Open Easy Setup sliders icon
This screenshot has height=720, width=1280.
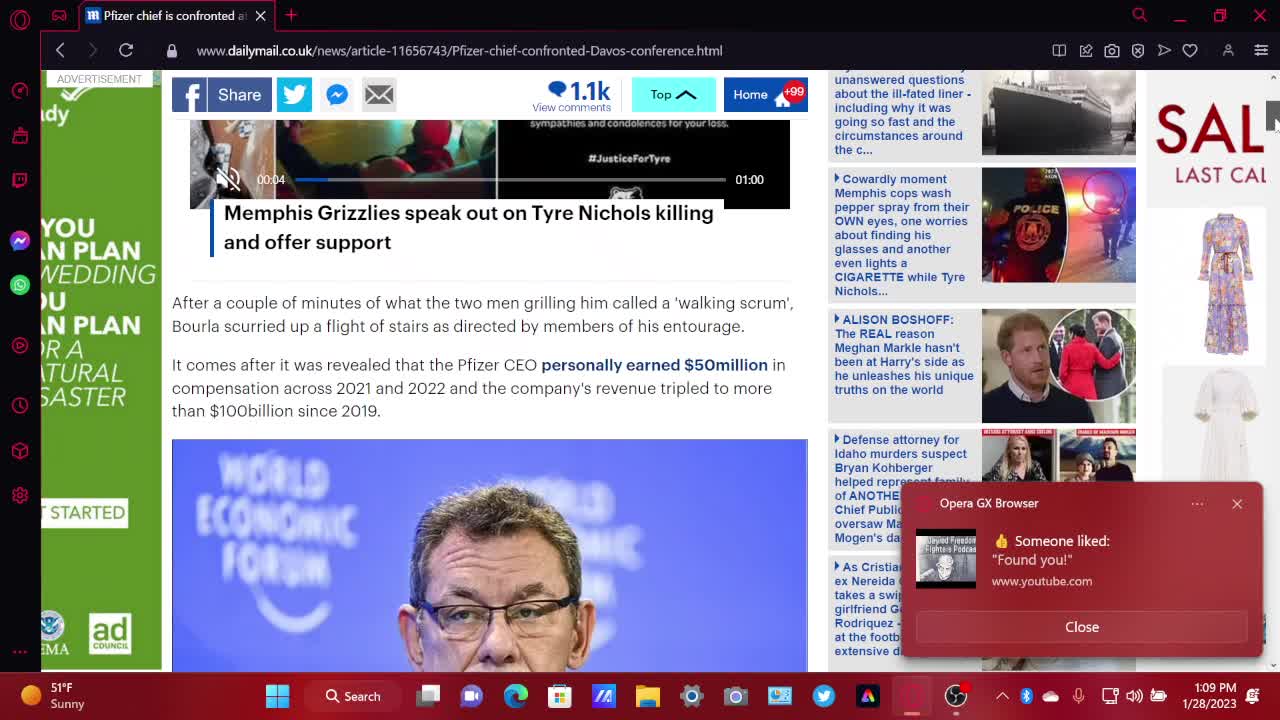pos(1261,50)
